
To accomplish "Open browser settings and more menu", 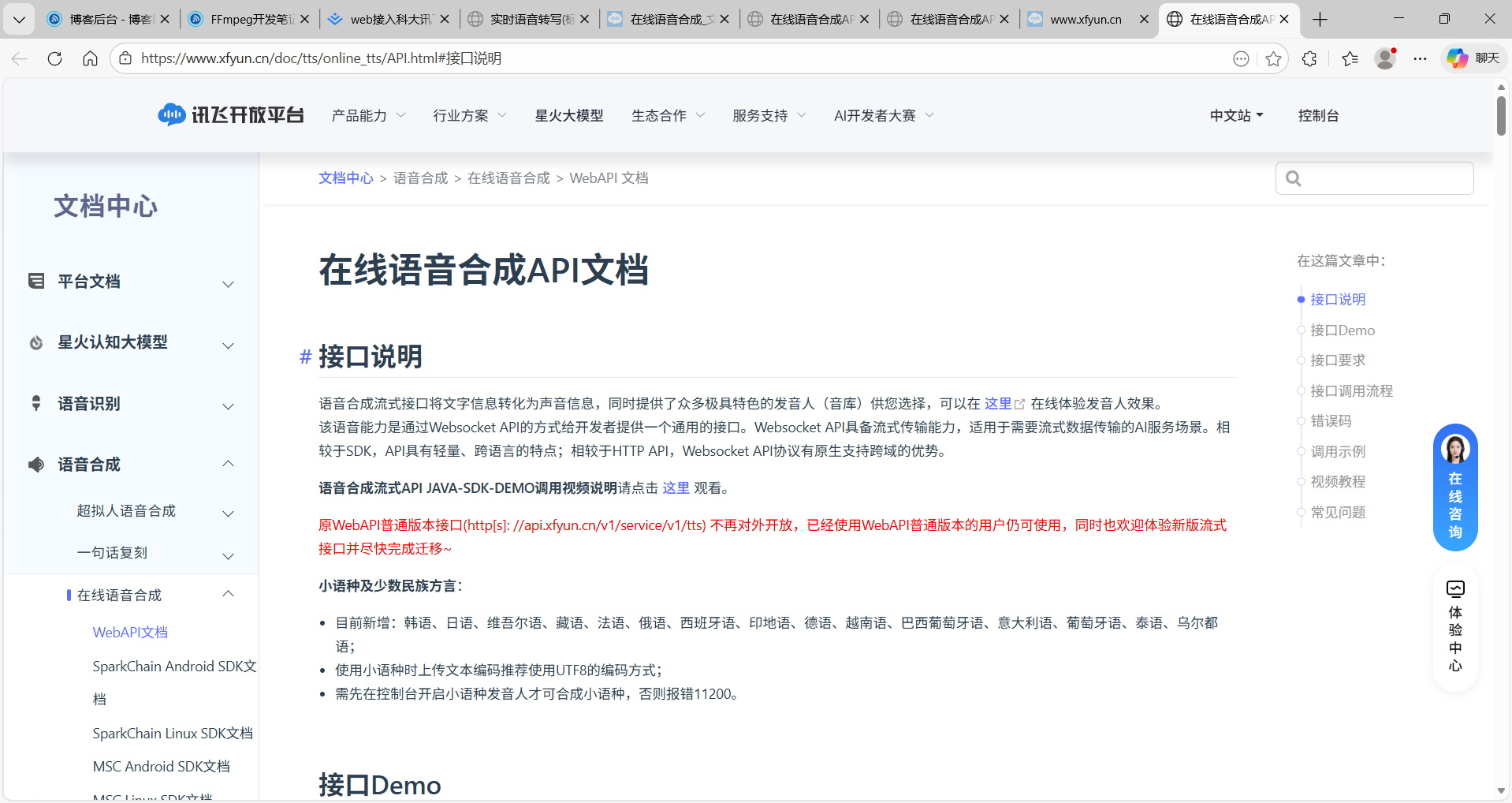I will [x=1420, y=58].
